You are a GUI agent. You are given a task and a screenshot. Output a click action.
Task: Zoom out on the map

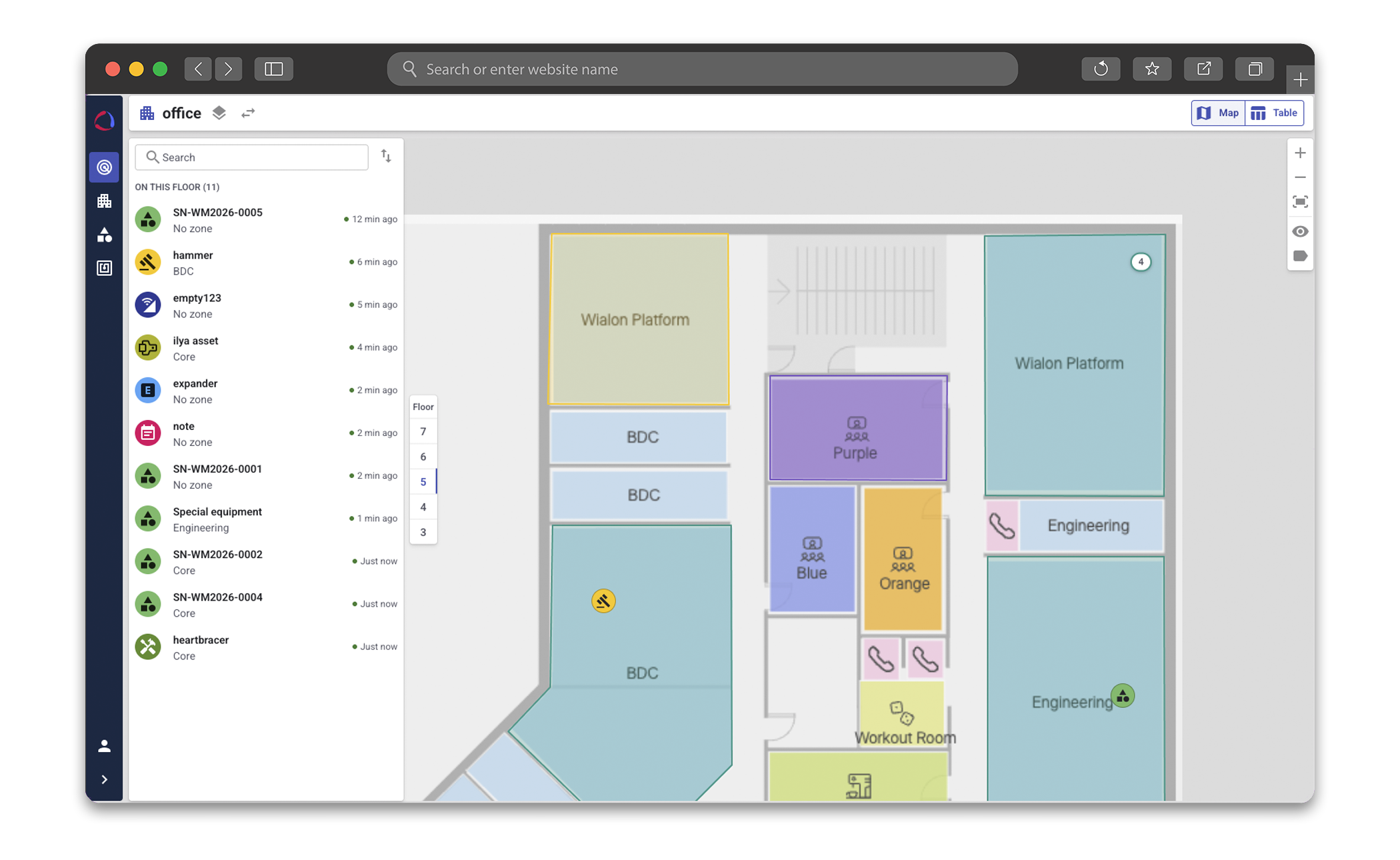click(x=1300, y=177)
